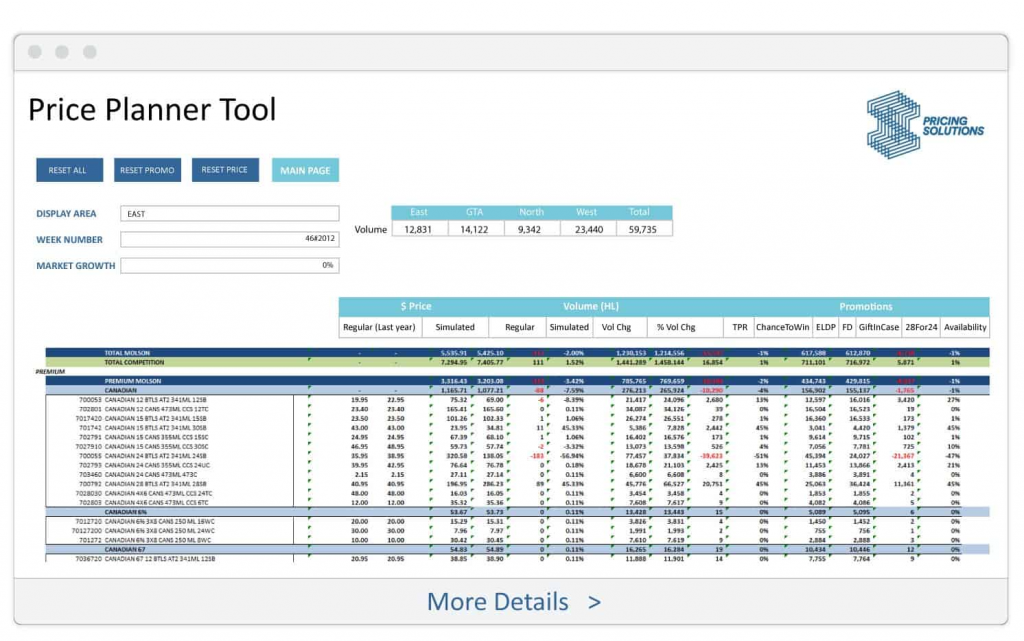The image size is (1024, 641).
Task: Click the Total volume value 59,735
Action: [641, 229]
